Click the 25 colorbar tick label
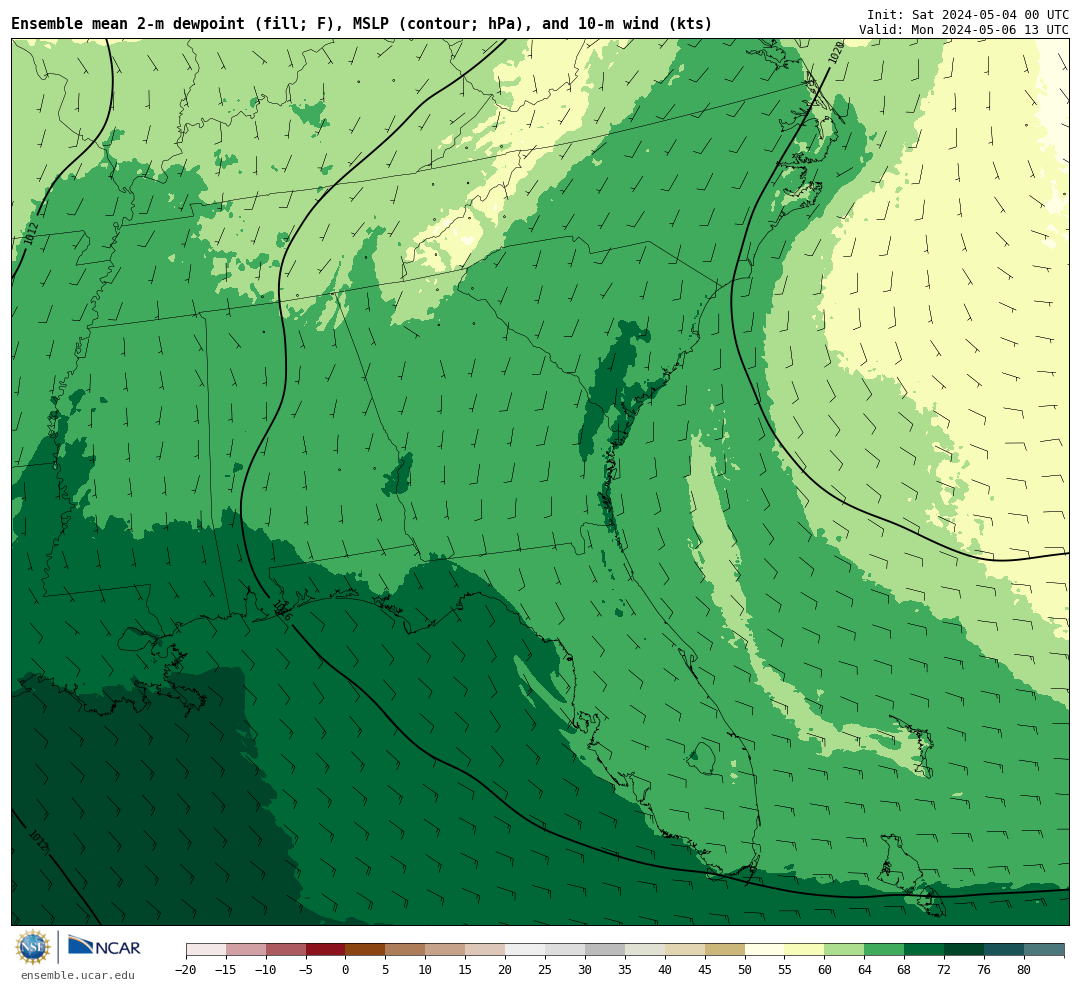1080x988 pixels. coord(546,970)
